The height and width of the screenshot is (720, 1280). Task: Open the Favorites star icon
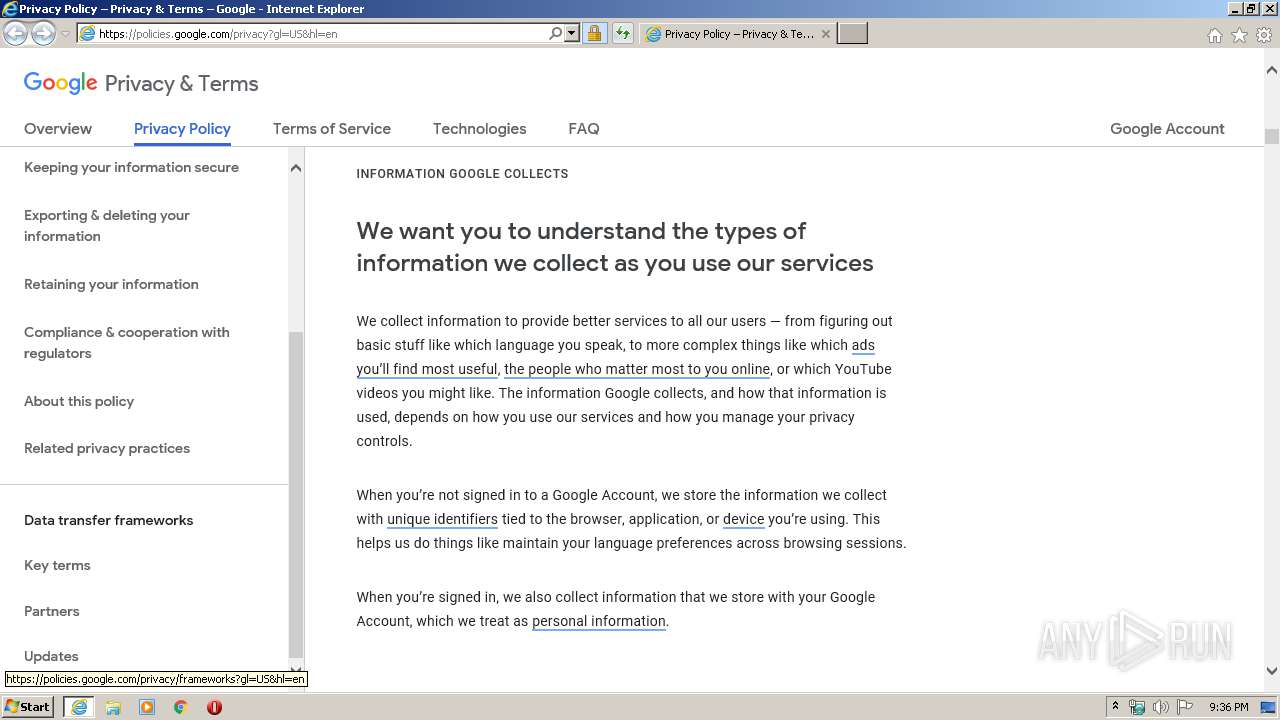[1239, 35]
